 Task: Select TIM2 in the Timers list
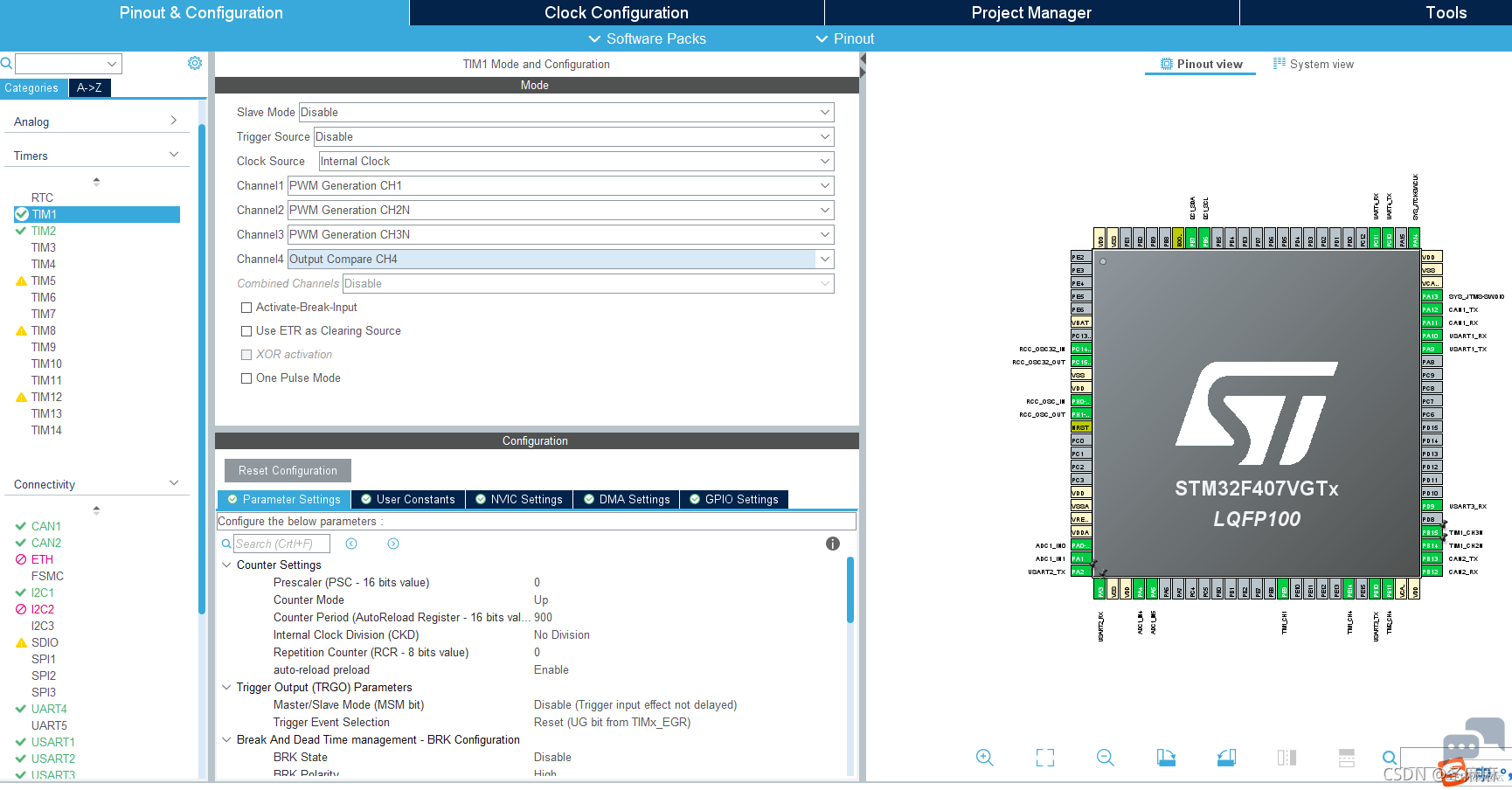(x=44, y=232)
